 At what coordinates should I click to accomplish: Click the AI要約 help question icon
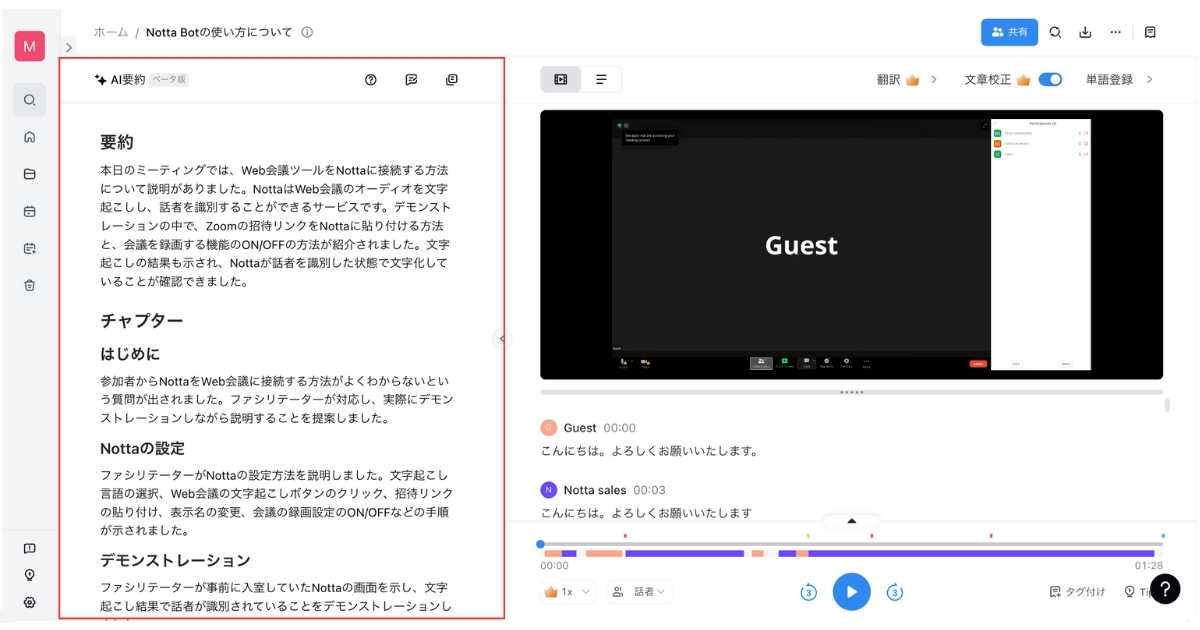click(x=371, y=80)
